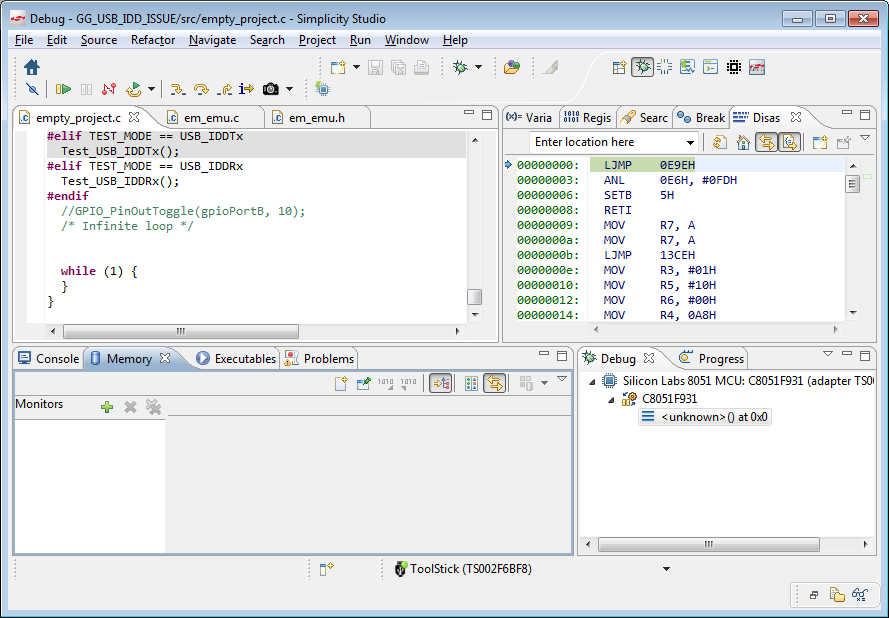
Task: Refresh the Disassembly view
Action: coord(718,142)
